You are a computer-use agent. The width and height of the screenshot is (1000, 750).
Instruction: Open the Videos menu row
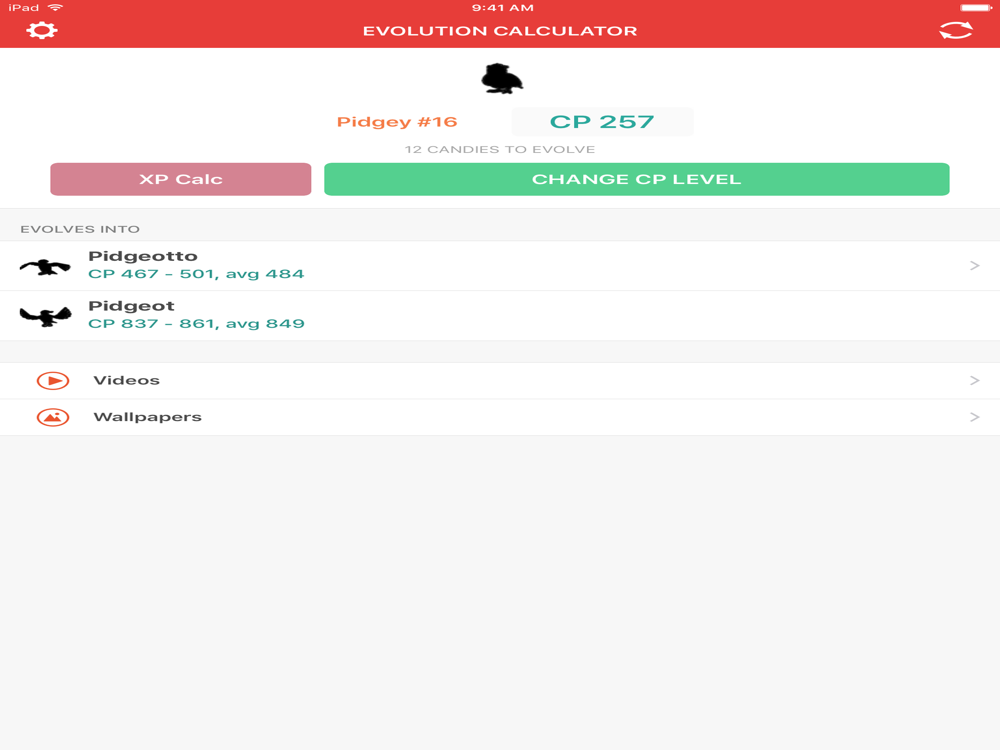(500, 381)
